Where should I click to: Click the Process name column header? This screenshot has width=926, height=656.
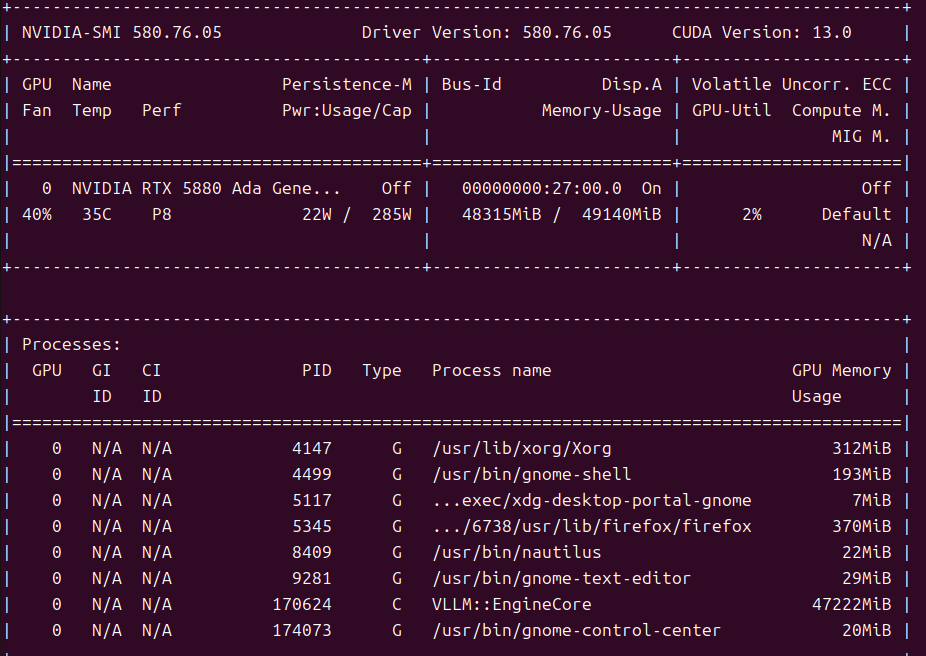pyautogui.click(x=491, y=370)
